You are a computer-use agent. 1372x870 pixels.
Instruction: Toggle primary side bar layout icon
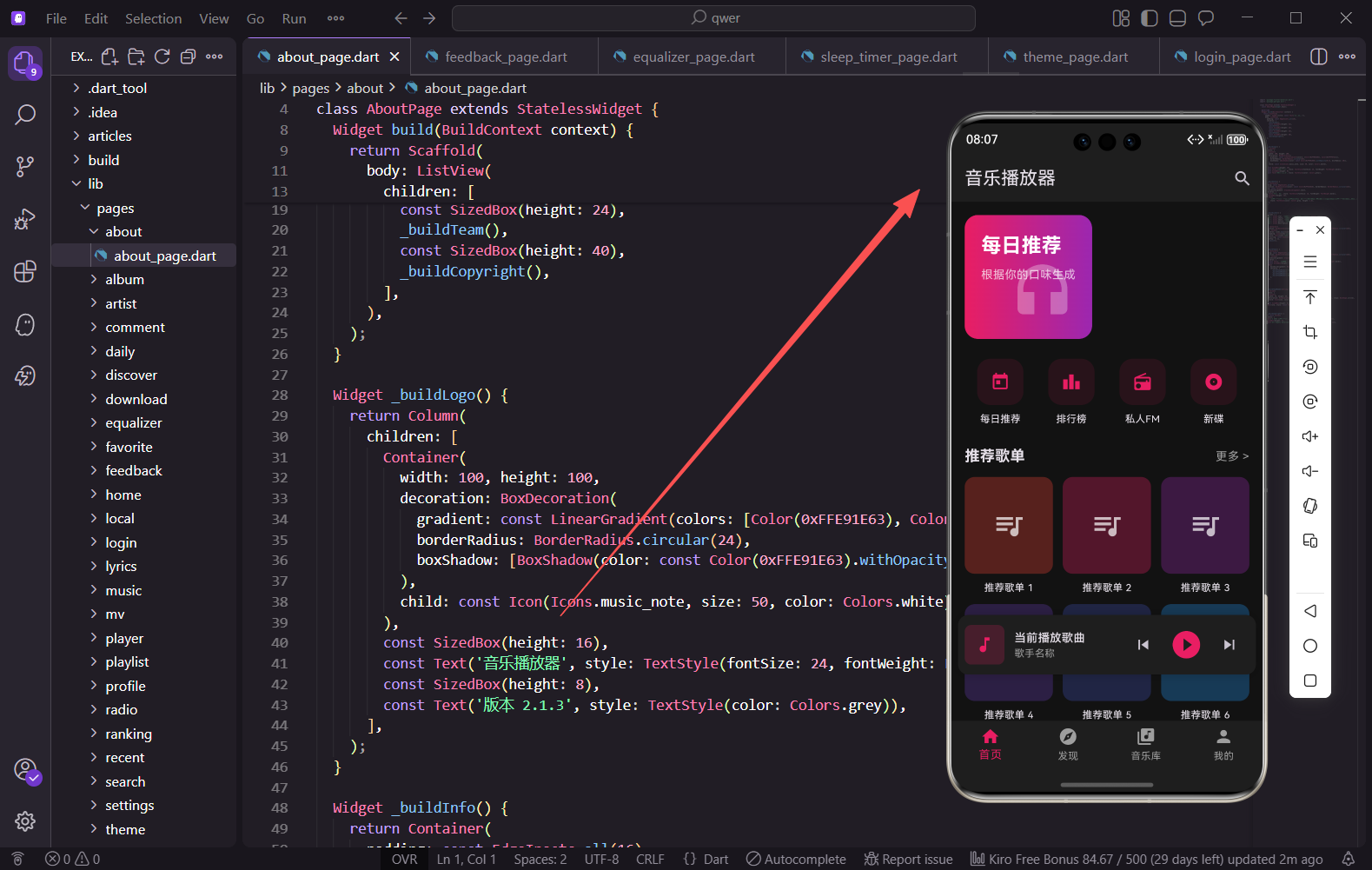[x=1150, y=18]
